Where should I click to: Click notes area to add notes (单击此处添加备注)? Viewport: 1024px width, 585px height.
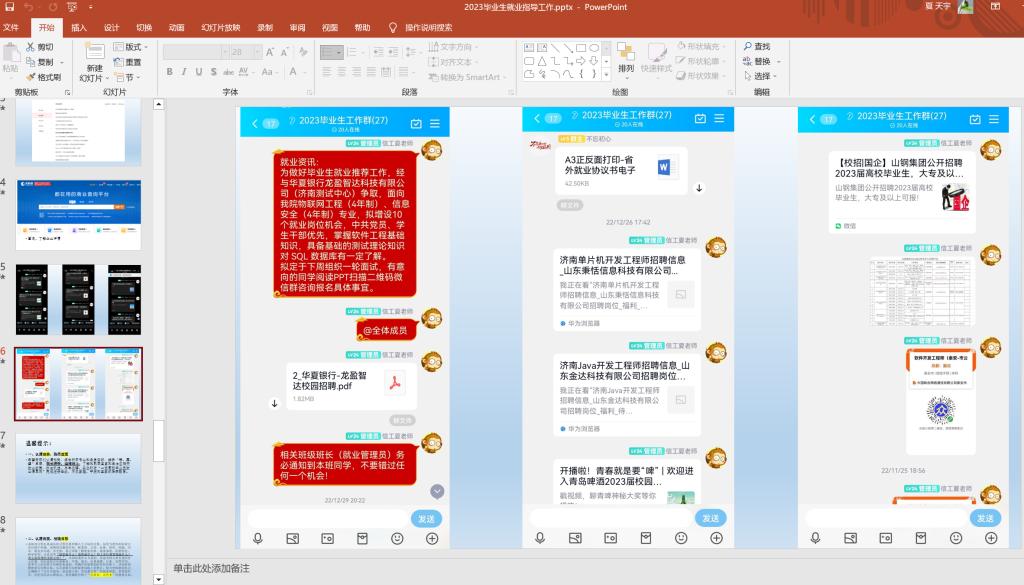pos(210,568)
